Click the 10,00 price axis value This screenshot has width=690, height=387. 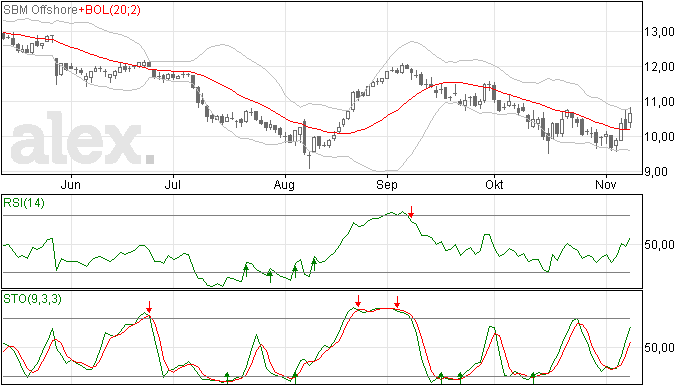click(x=659, y=137)
